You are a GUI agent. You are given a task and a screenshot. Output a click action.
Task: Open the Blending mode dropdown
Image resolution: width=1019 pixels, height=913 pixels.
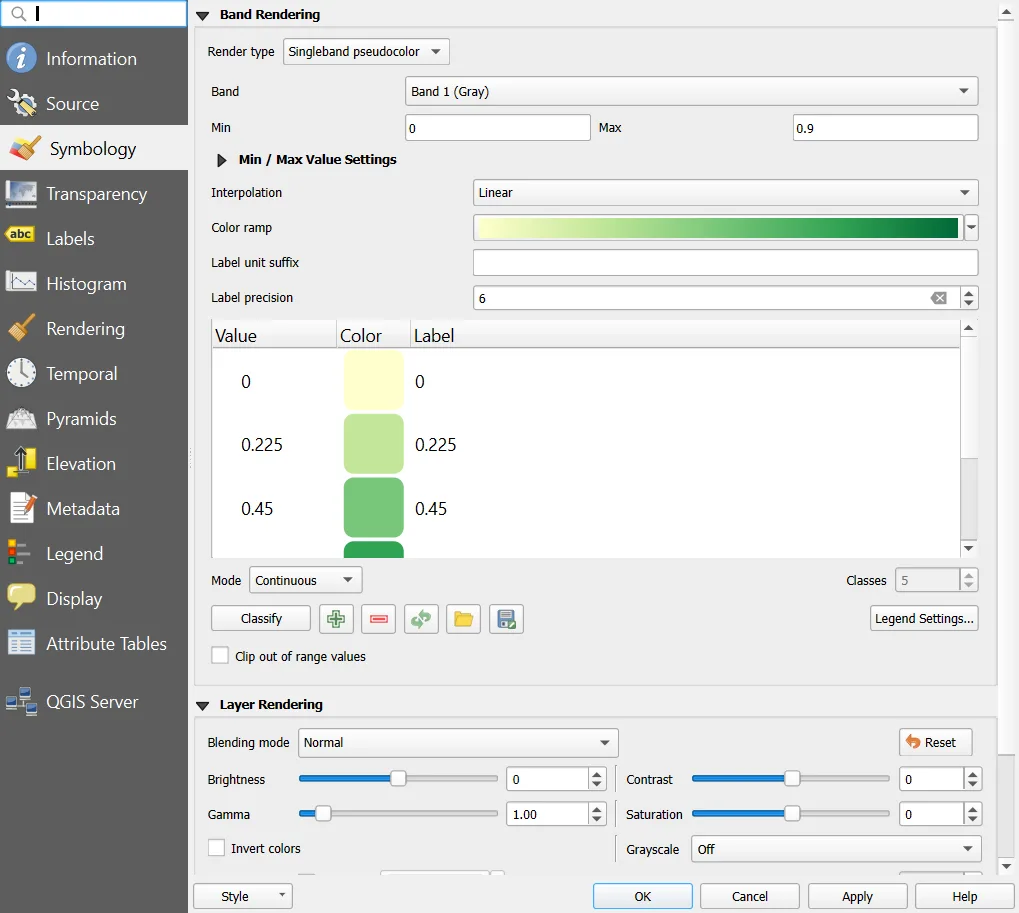click(x=458, y=742)
